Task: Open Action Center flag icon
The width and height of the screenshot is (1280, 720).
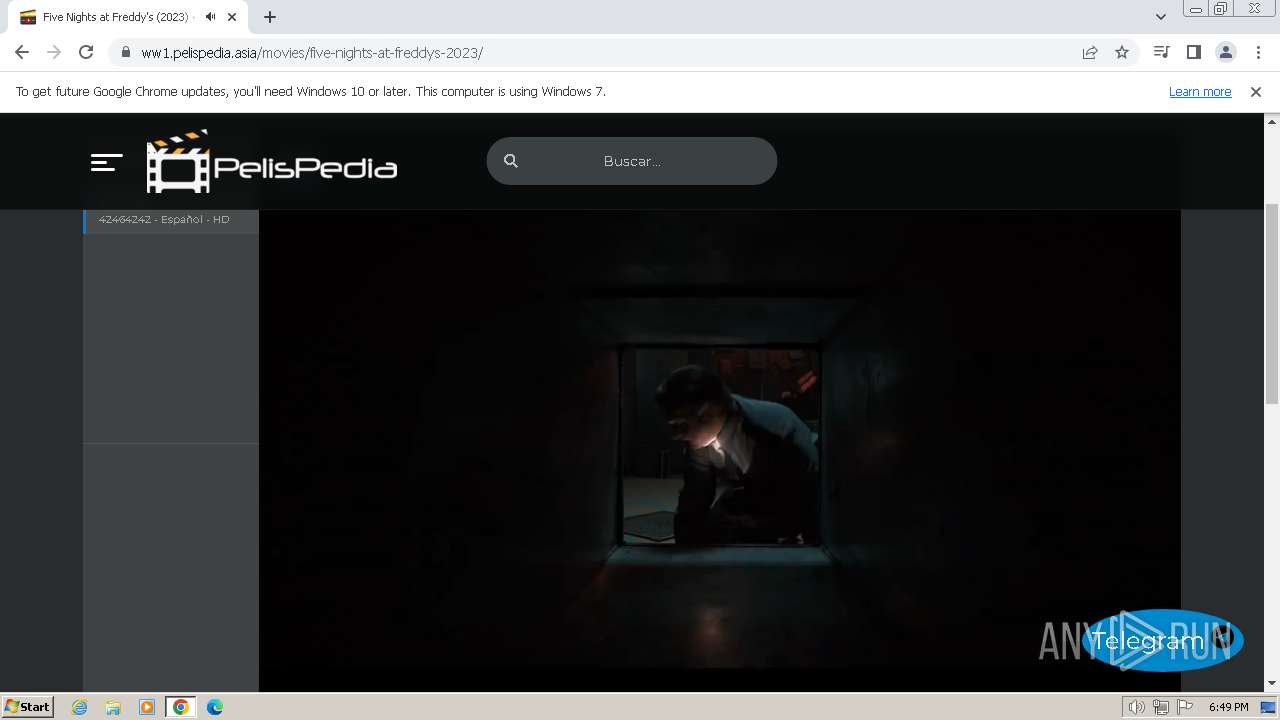Action: tap(1185, 707)
